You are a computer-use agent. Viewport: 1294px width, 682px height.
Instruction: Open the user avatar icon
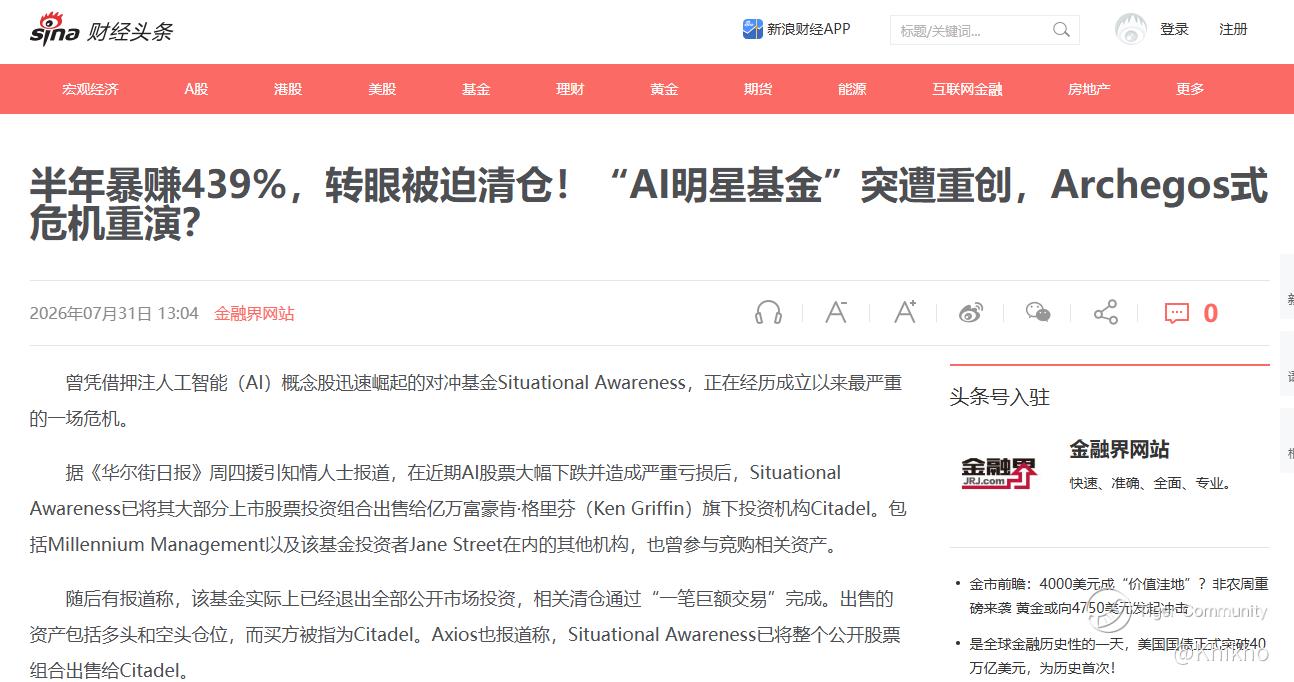[1131, 29]
